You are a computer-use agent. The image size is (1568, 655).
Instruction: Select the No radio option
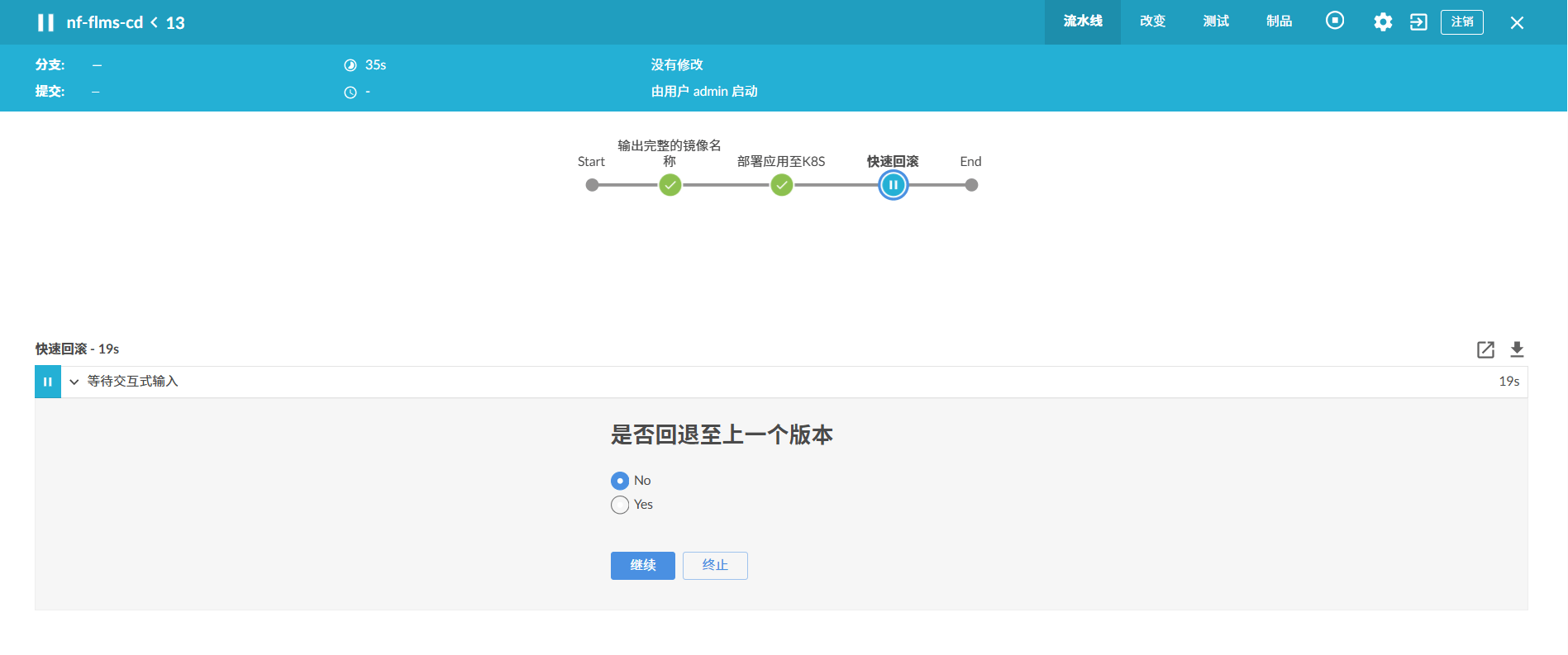point(620,481)
